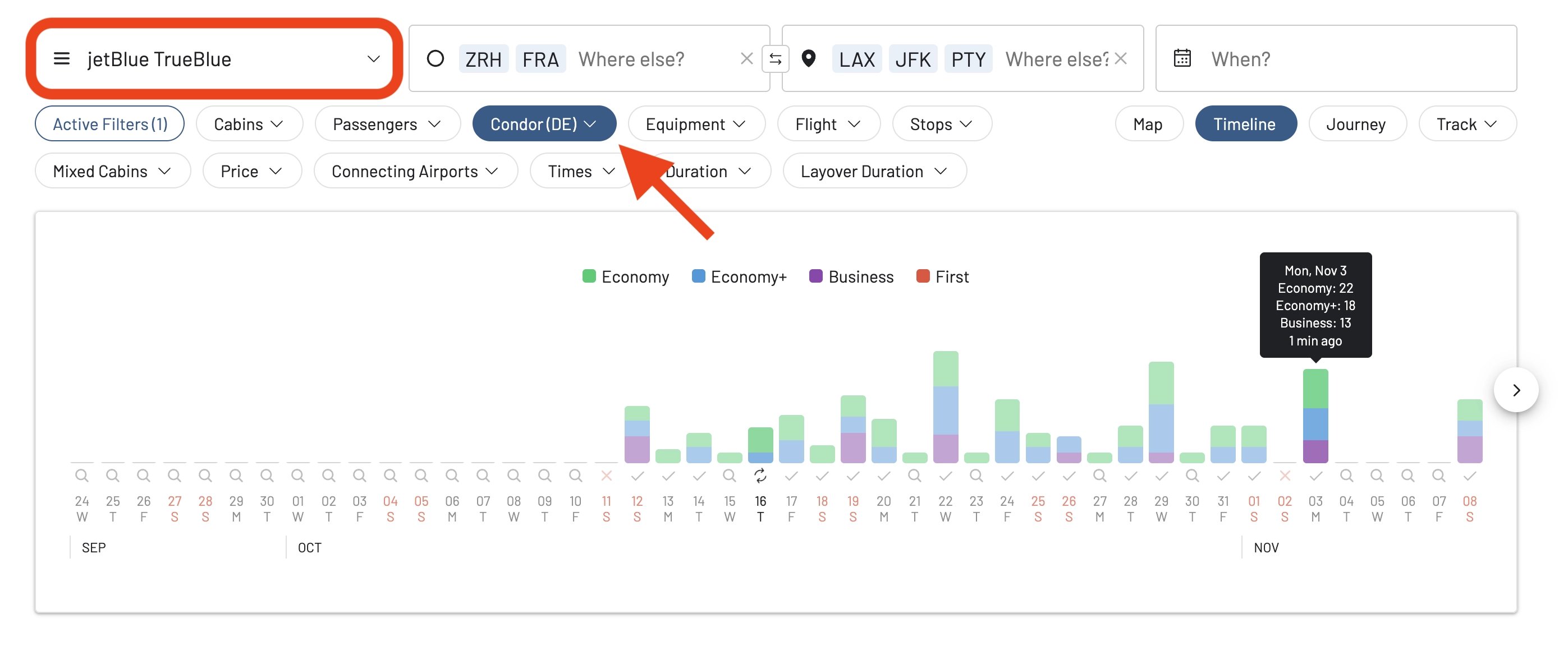Viewport: 1568px width, 655px height.
Task: Select the Oct 29 availability bar
Action: point(1161,412)
